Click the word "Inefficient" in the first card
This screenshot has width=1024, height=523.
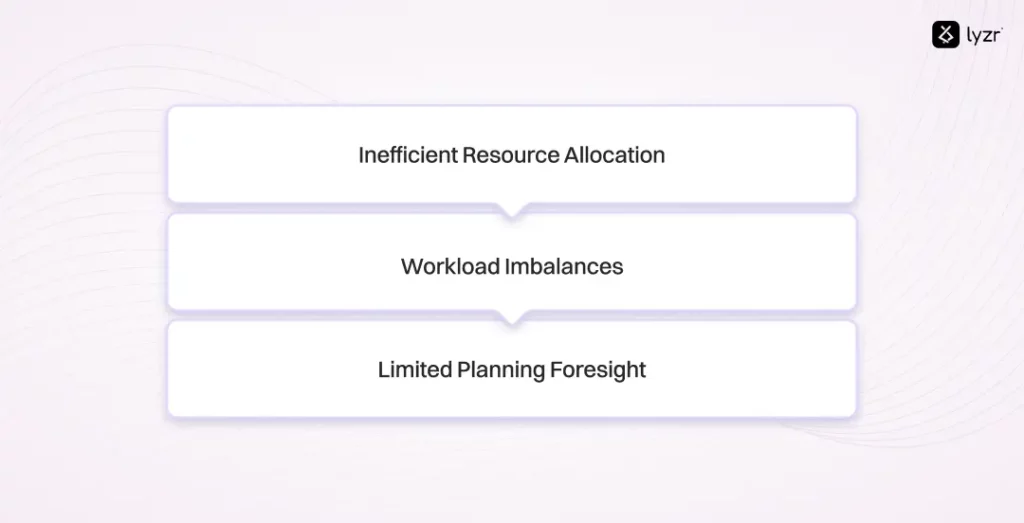coord(408,155)
